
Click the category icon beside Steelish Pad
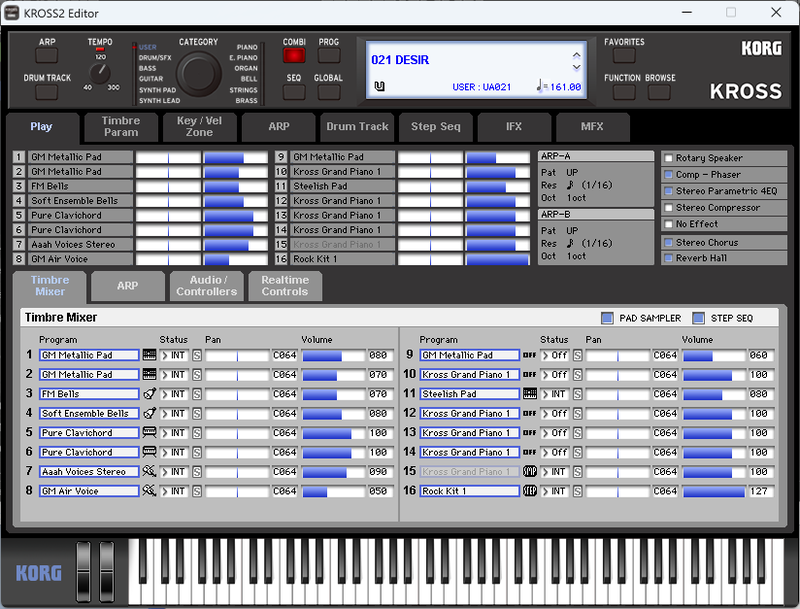point(530,394)
